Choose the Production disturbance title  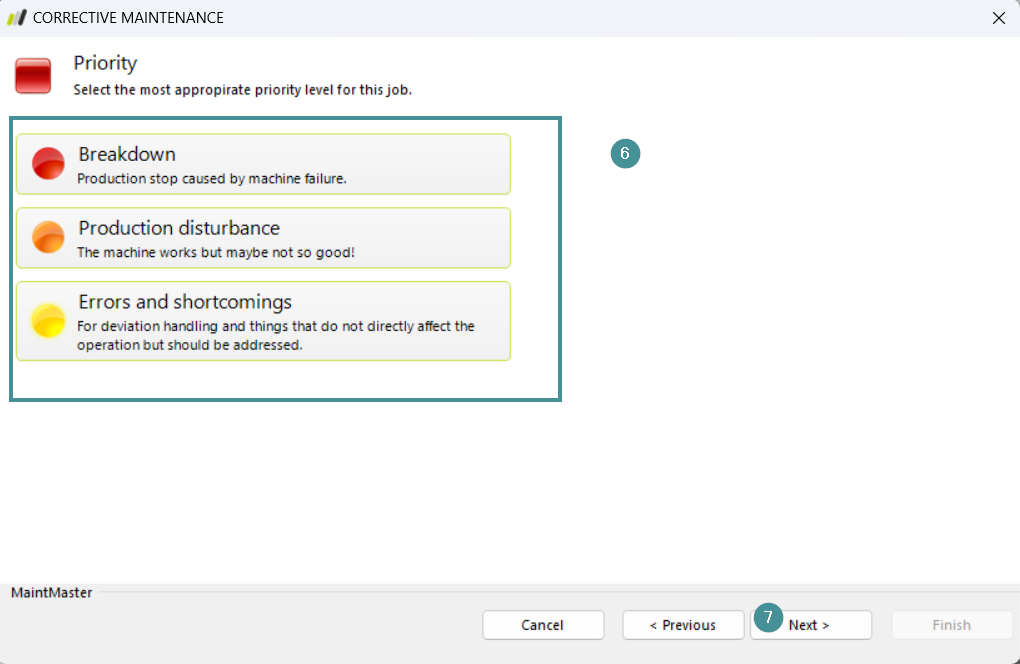179,228
